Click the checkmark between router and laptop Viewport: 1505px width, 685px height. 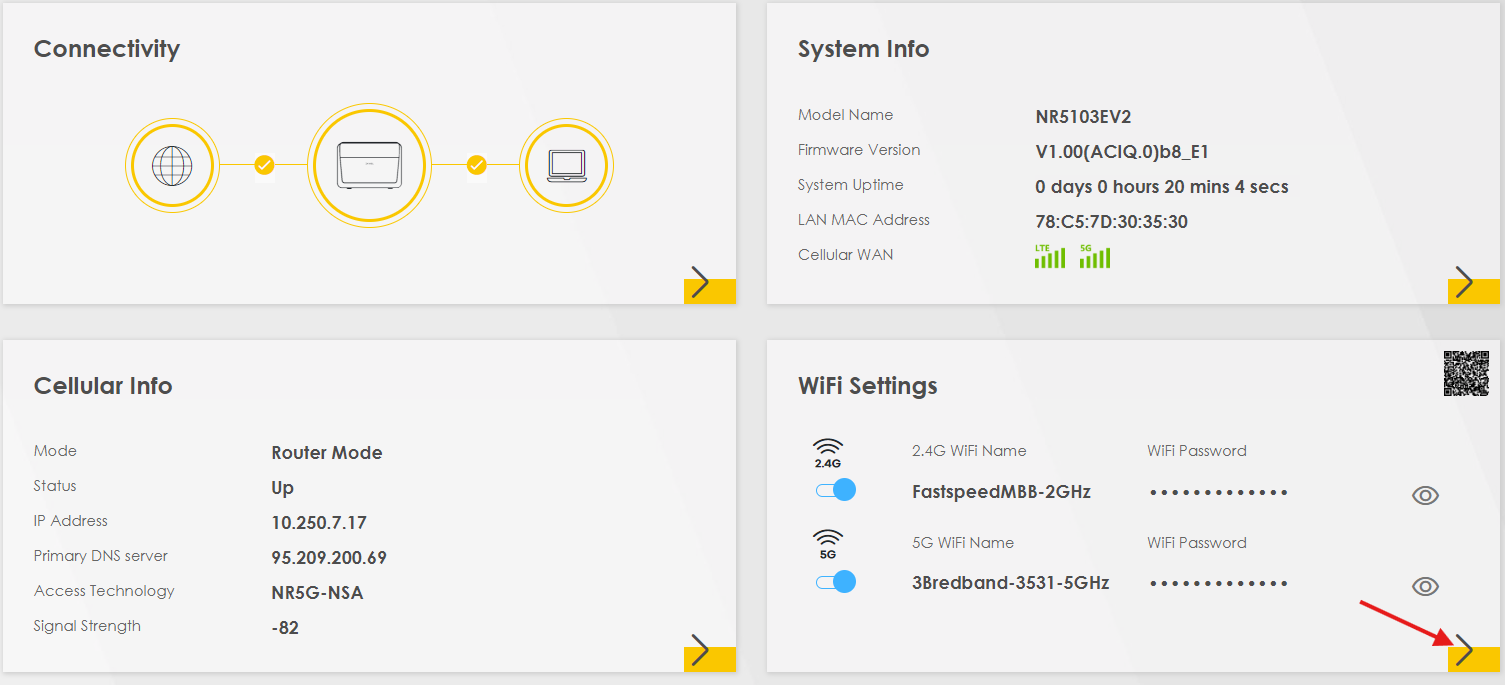pos(477,165)
